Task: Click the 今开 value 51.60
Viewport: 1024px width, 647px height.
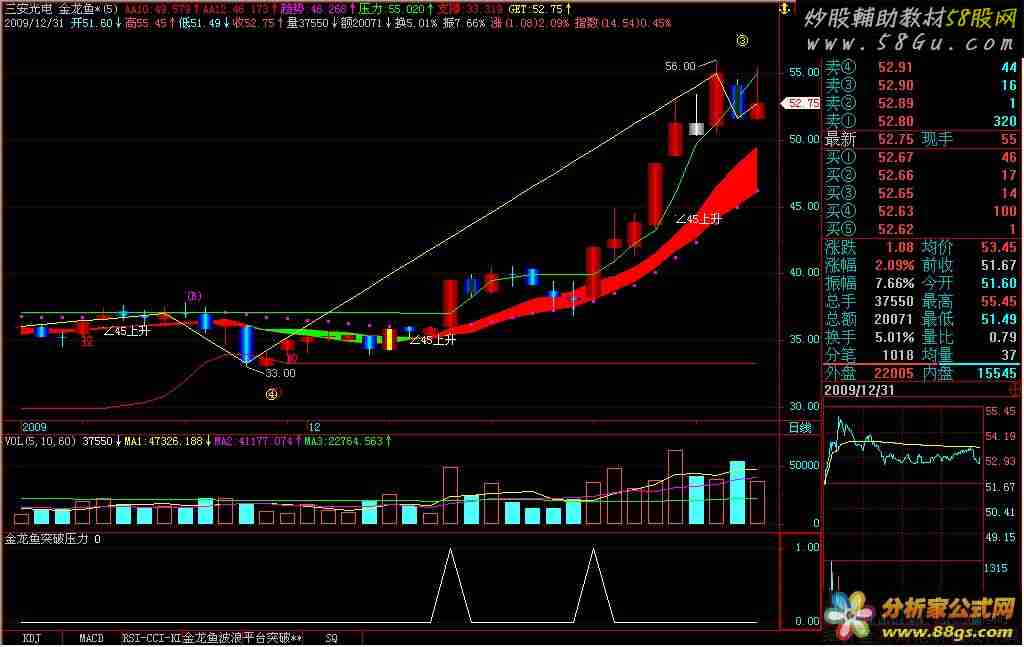Action: pos(999,283)
